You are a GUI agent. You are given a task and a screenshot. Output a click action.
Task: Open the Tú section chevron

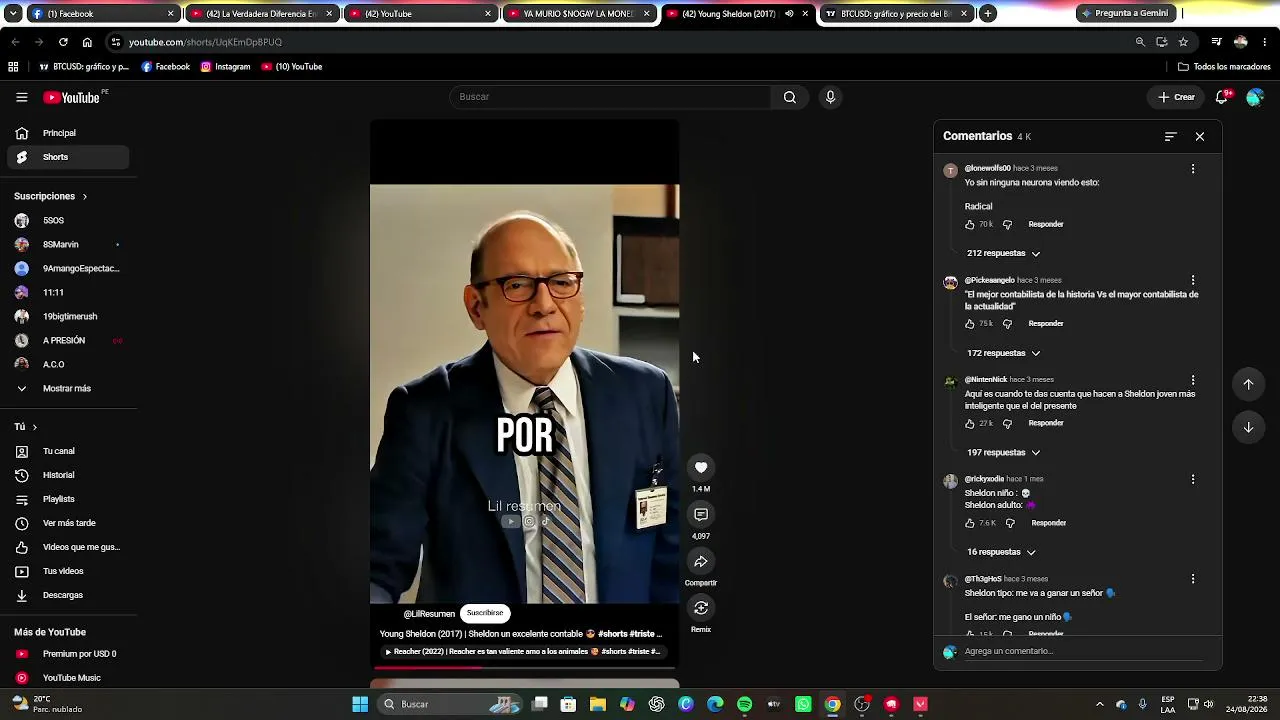pos(34,427)
